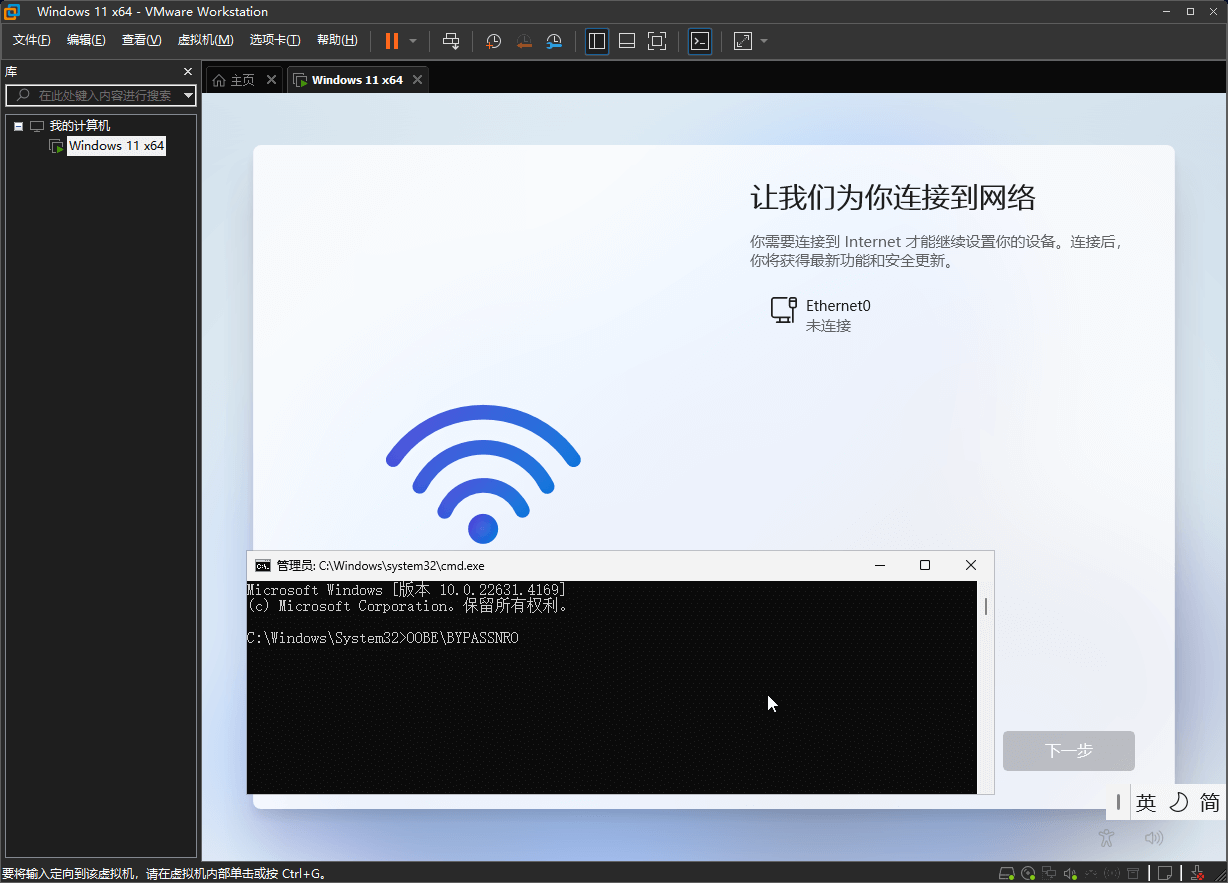
Task: Click the full screen mode icon
Action: [x=657, y=41]
